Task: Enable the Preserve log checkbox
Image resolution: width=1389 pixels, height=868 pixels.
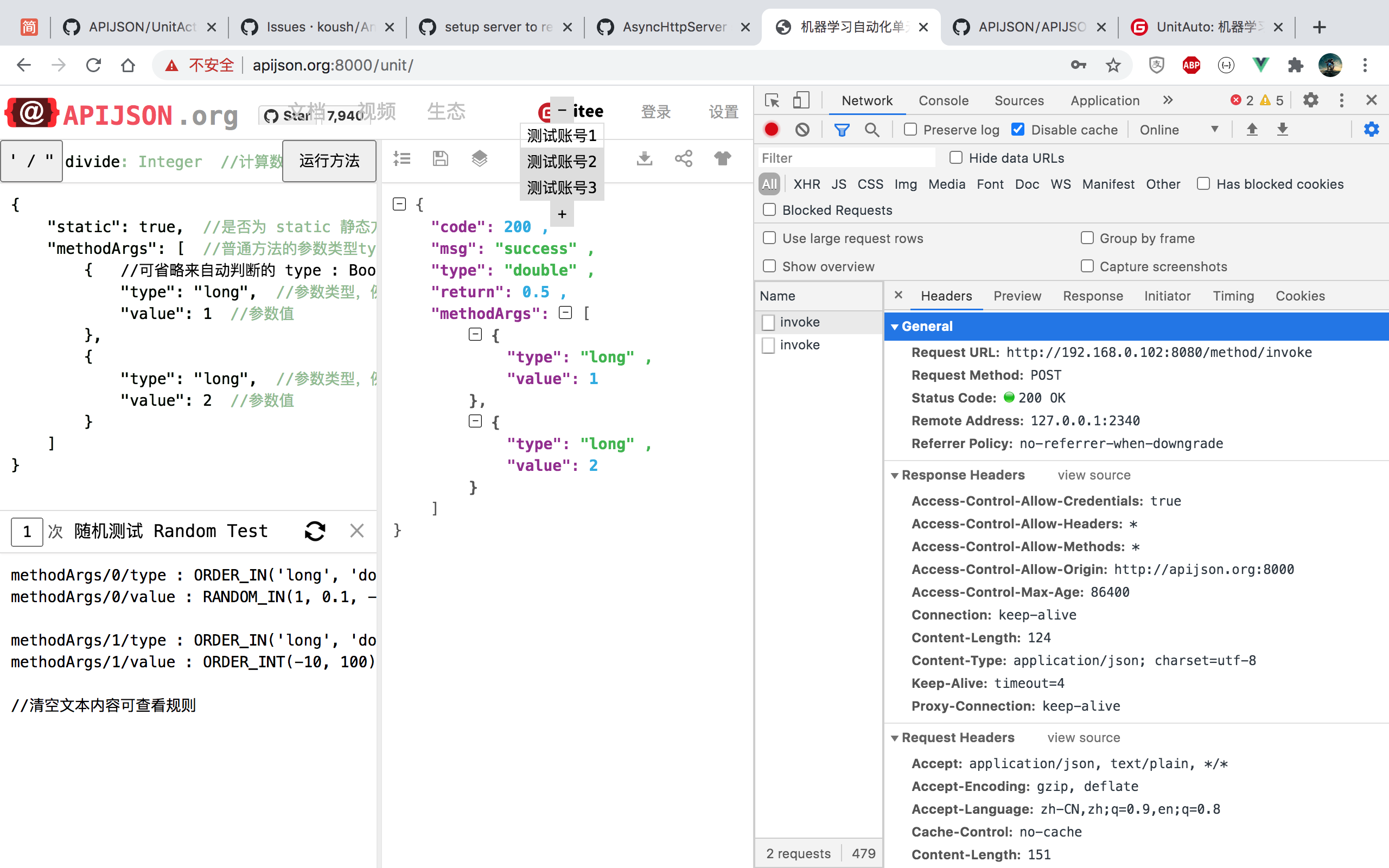Action: pyautogui.click(x=910, y=130)
